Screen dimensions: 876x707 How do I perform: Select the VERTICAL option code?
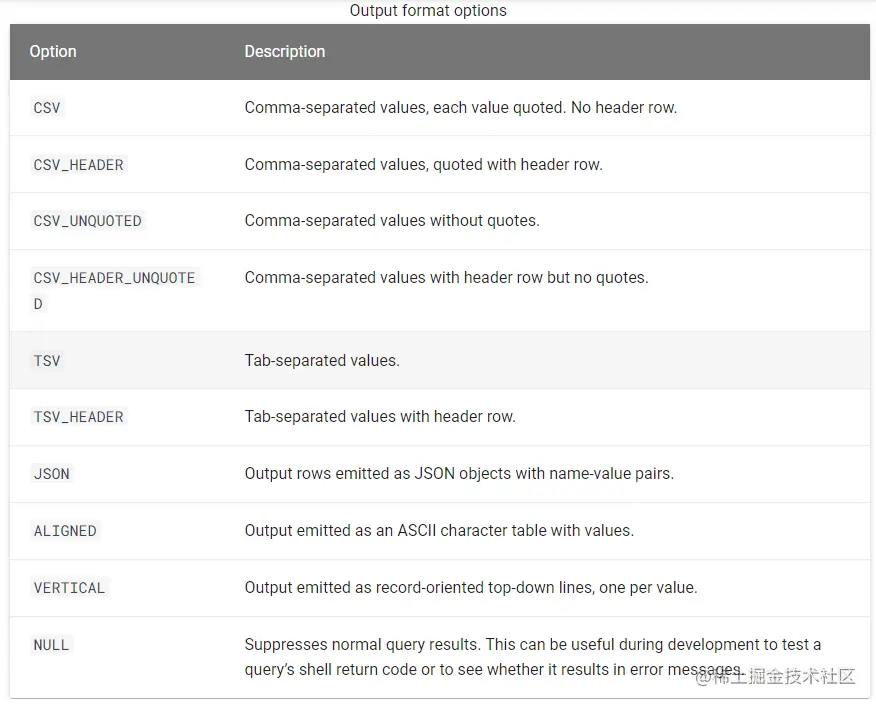(69, 588)
